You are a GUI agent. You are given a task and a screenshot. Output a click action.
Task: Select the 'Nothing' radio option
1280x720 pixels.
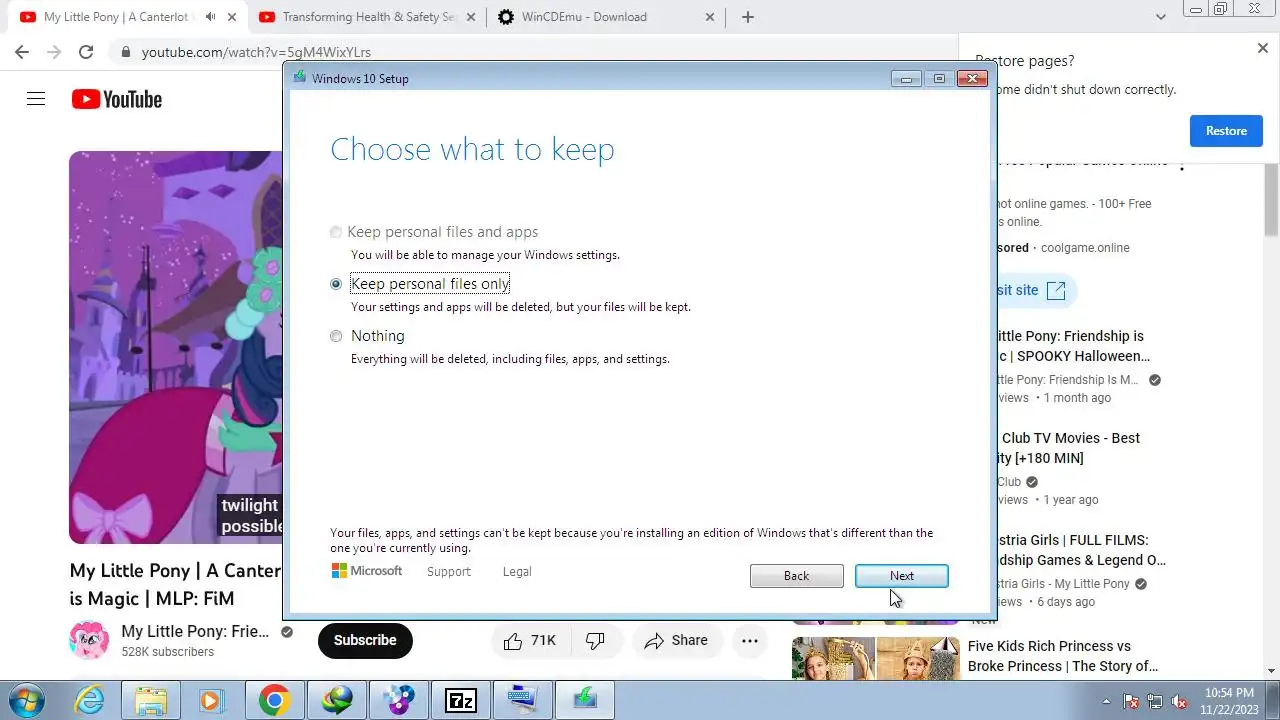pos(336,336)
